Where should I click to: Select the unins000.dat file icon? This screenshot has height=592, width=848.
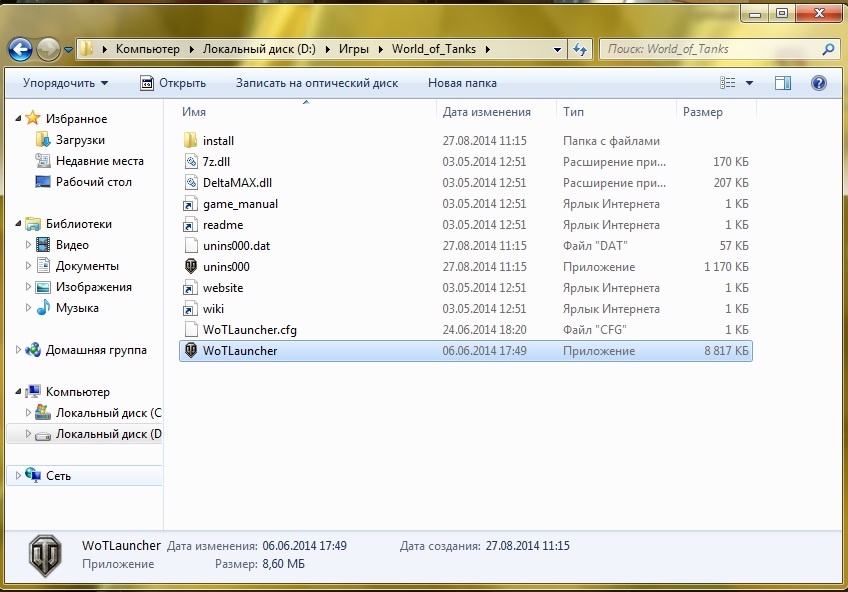tap(191, 245)
